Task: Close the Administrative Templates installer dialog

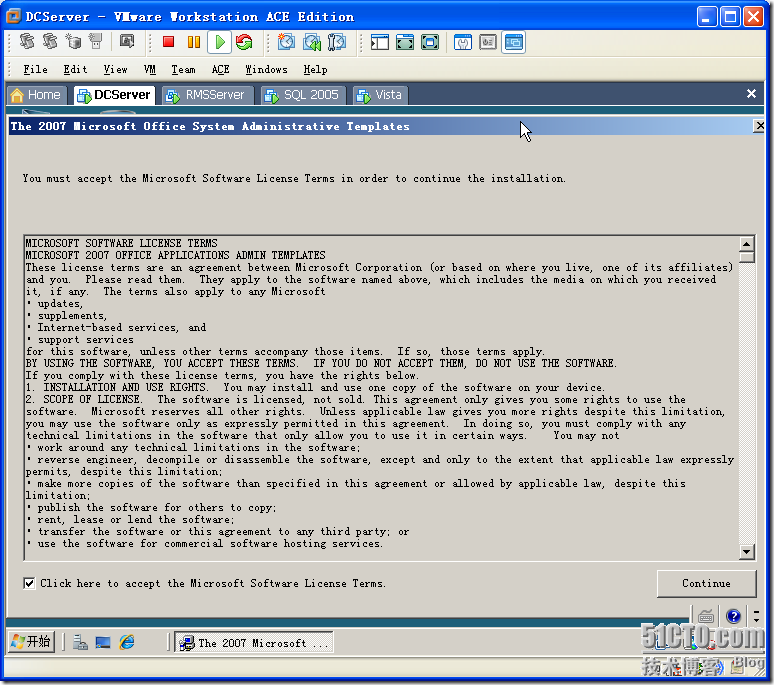Action: (759, 126)
